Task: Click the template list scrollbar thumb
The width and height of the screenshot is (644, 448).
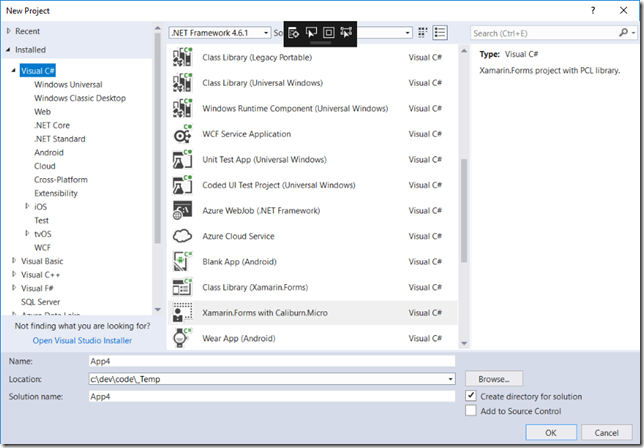Action: coord(464,210)
